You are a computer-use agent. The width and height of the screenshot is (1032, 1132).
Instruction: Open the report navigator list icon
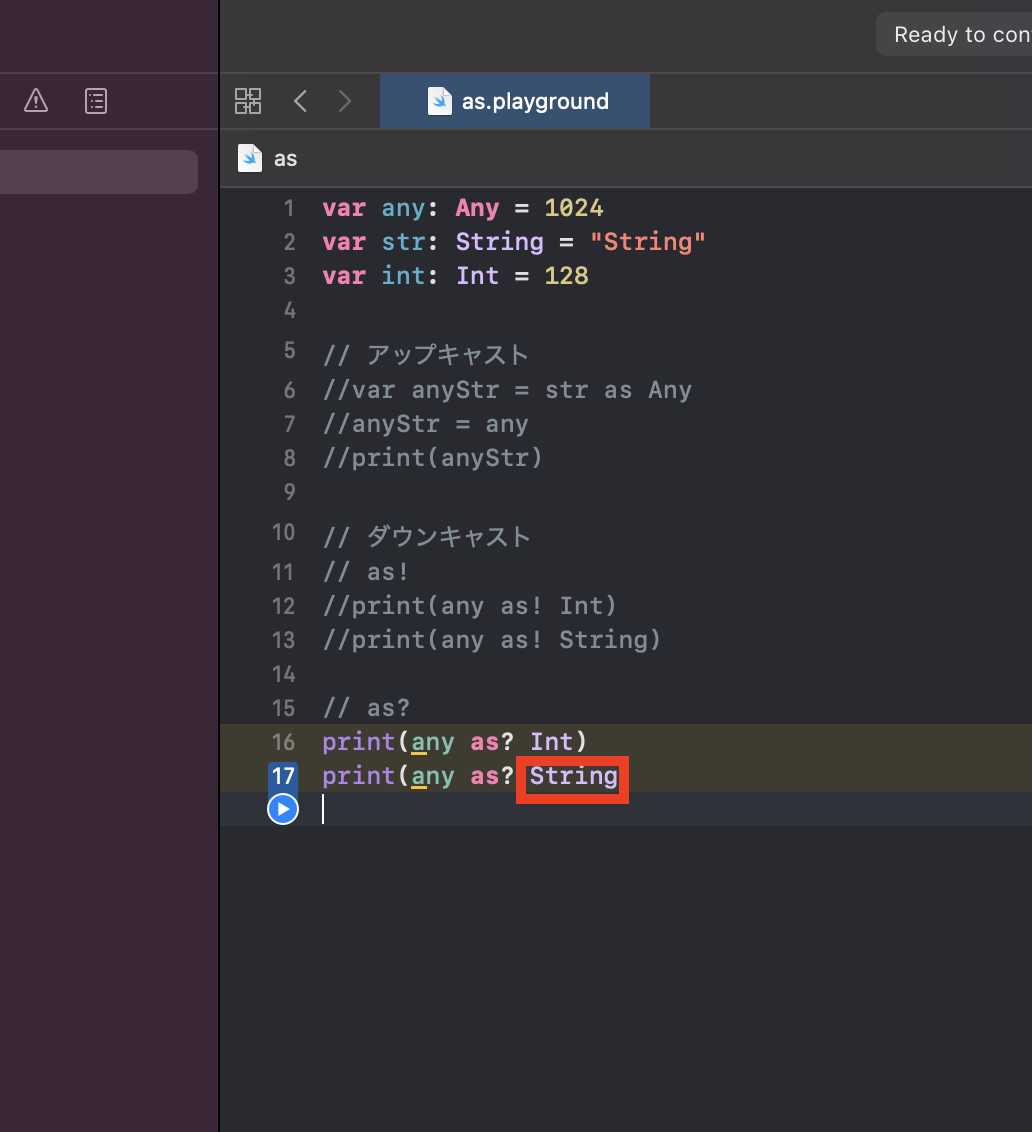(x=96, y=101)
